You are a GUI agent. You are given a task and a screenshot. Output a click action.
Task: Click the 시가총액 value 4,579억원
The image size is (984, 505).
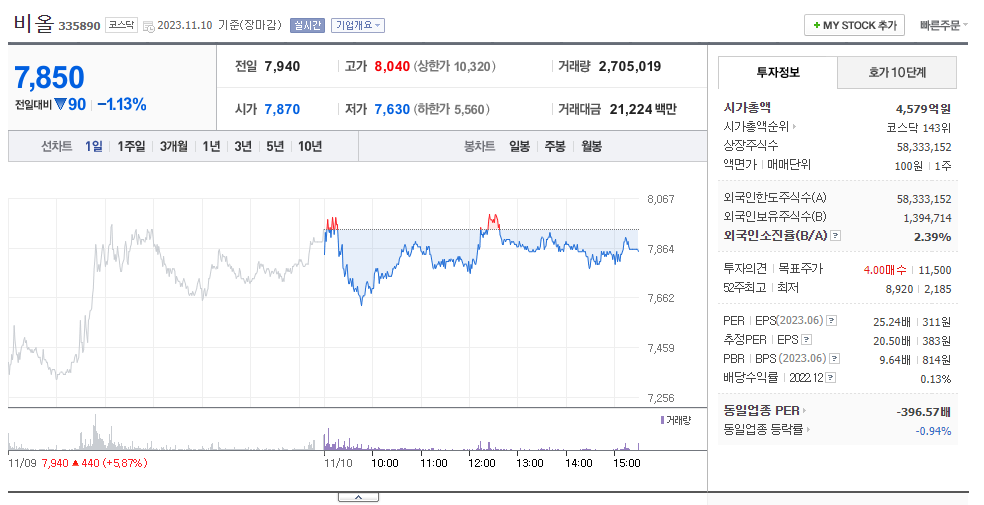pos(923,109)
